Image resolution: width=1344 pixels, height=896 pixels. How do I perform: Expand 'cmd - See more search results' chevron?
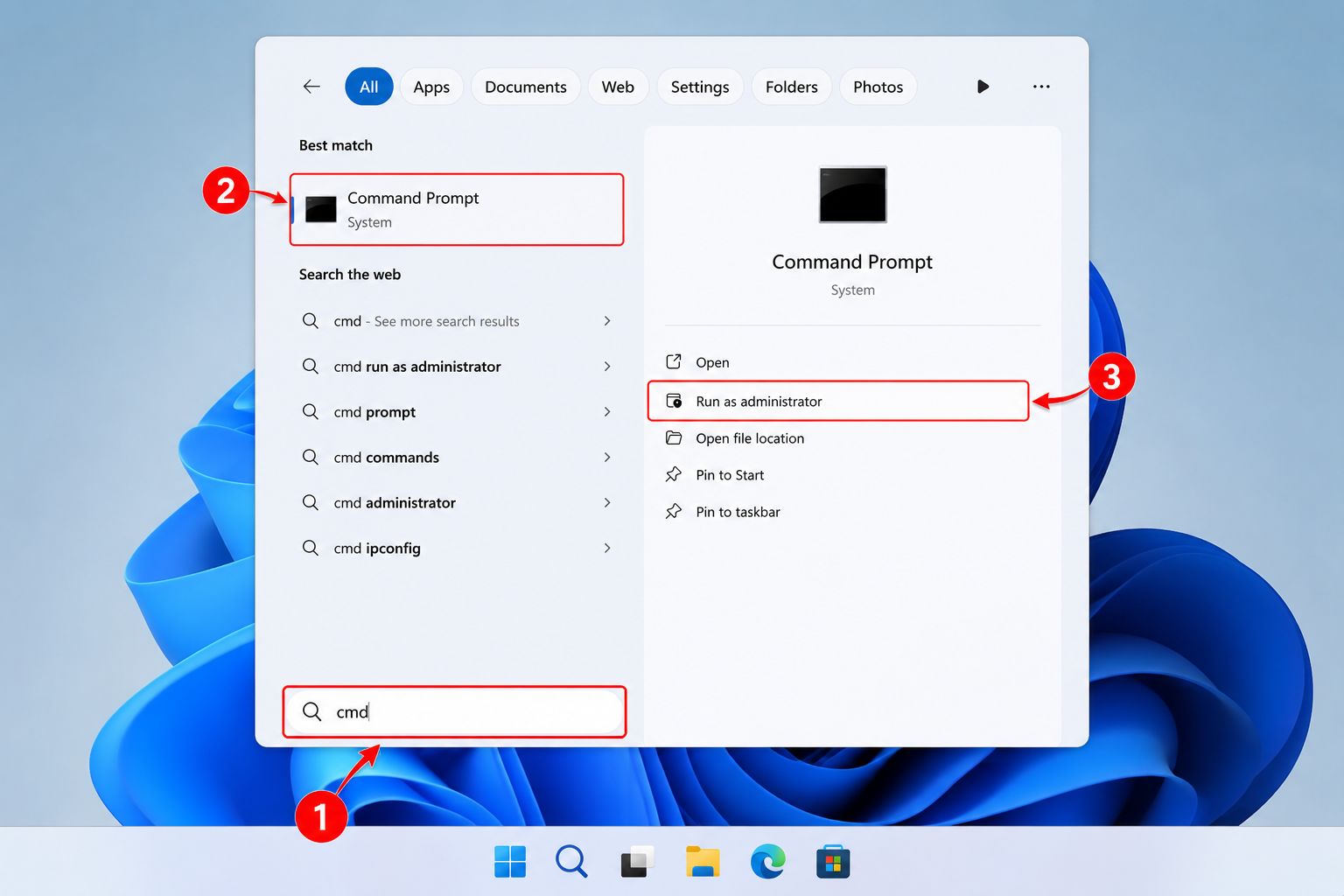tap(607, 321)
